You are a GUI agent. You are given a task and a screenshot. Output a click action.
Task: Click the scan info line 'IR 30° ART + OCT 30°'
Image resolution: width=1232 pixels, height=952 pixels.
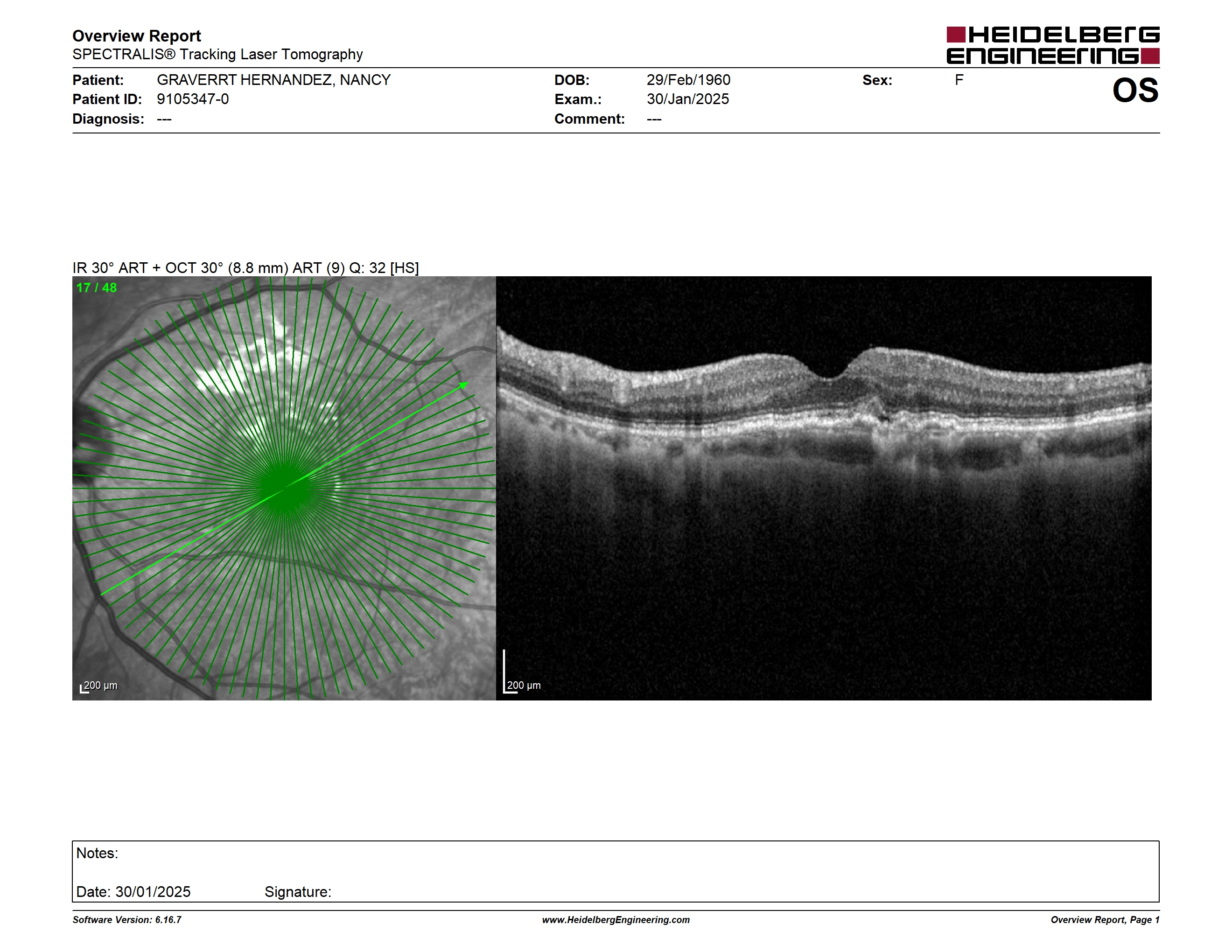click(x=245, y=268)
